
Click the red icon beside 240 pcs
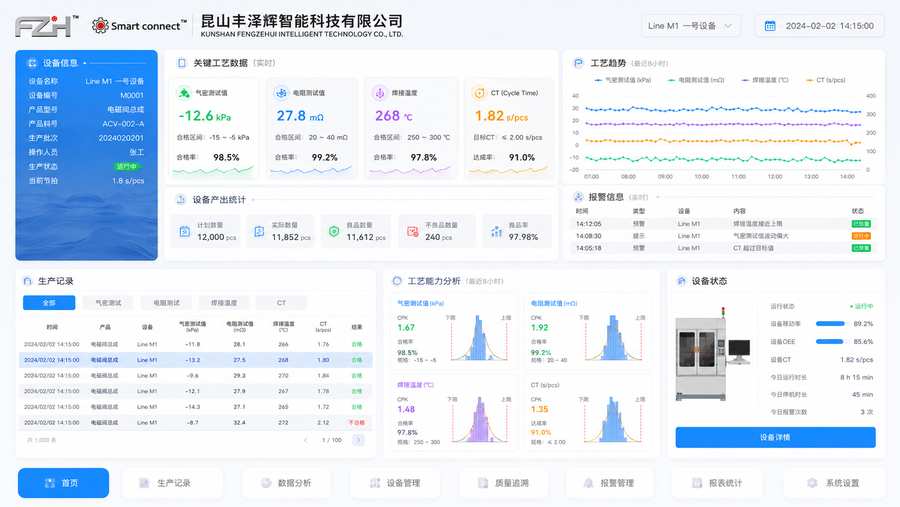click(x=413, y=231)
